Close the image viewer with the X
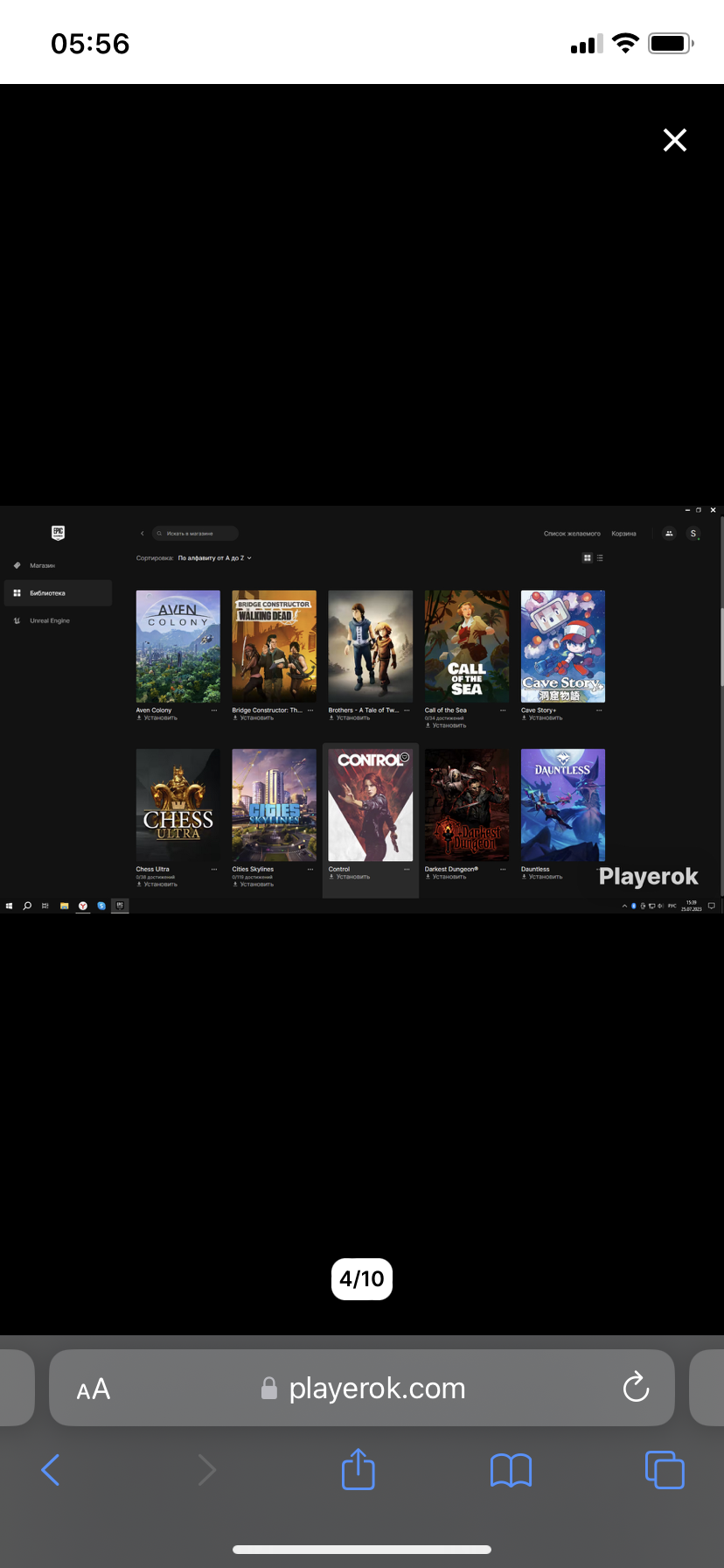 pyautogui.click(x=674, y=140)
